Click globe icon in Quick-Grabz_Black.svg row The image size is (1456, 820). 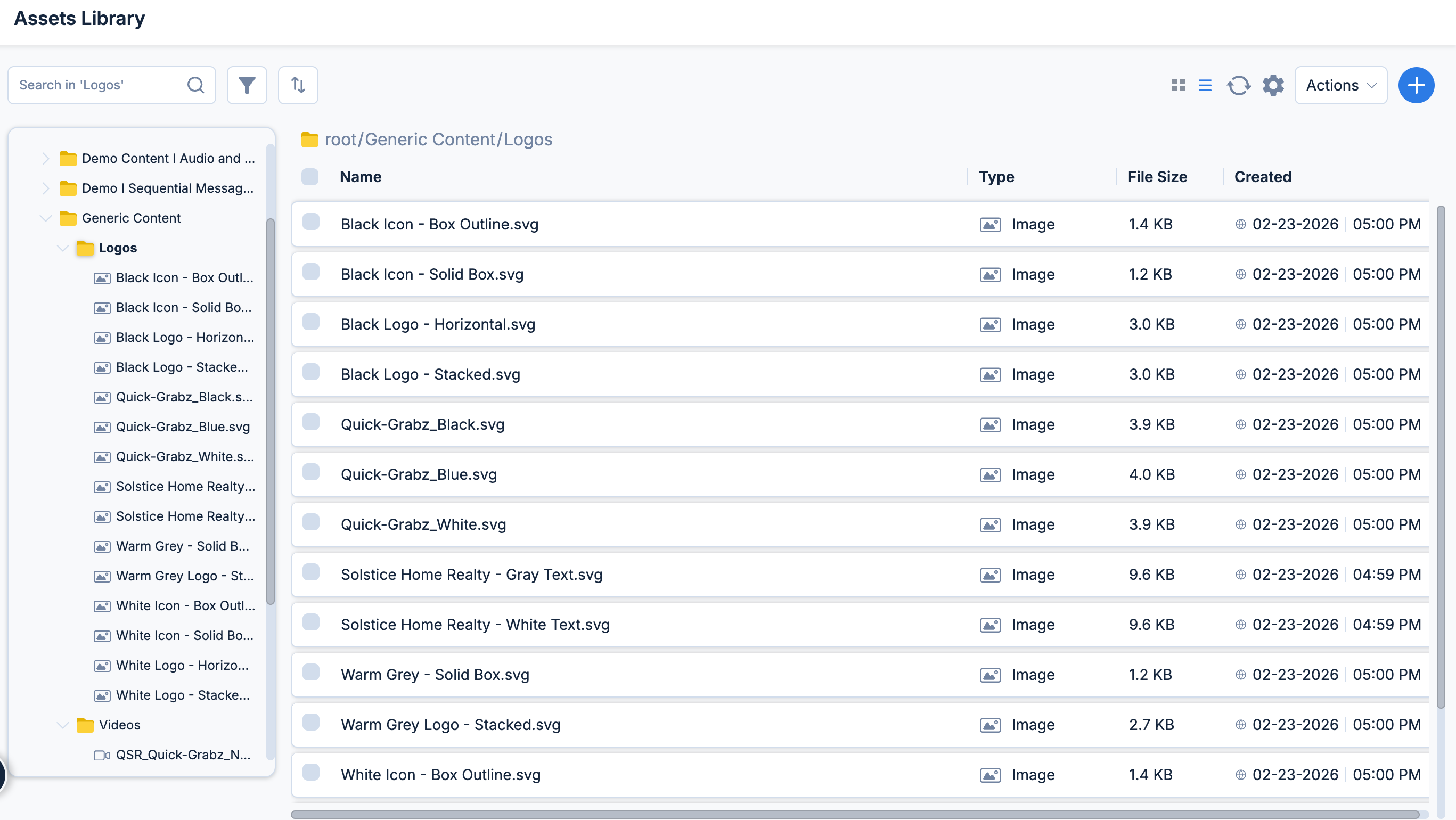[1241, 424]
